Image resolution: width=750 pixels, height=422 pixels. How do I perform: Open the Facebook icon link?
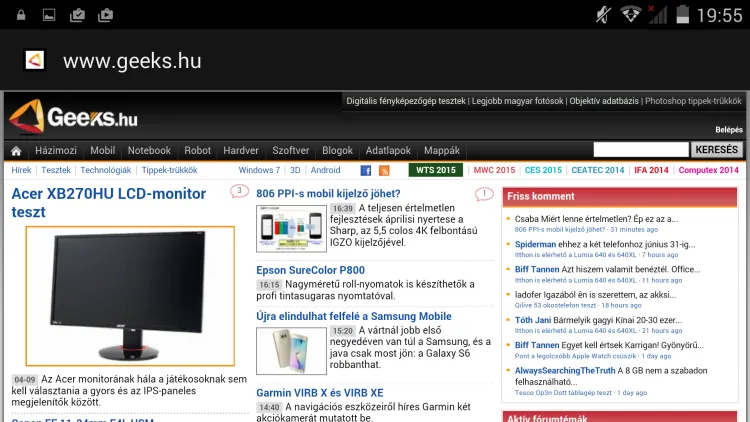point(365,170)
